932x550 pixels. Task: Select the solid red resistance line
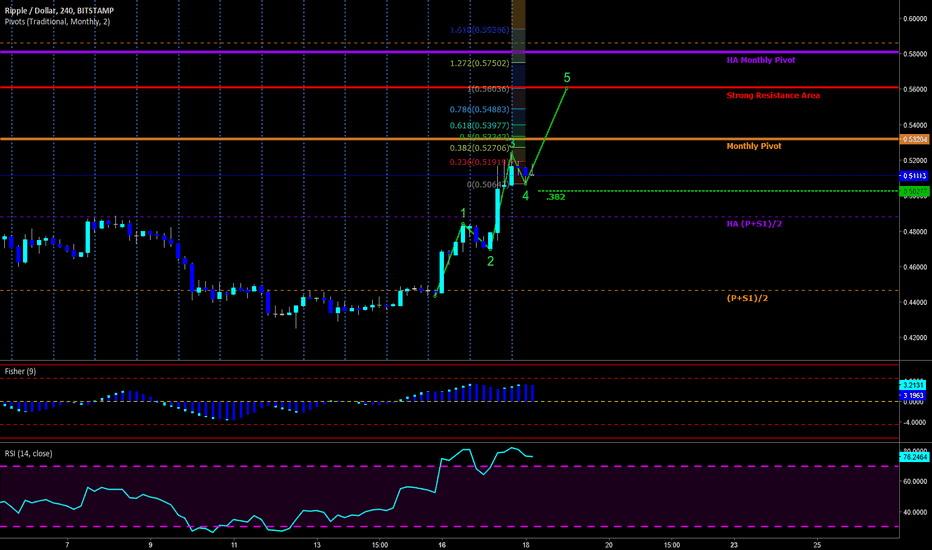(x=449, y=87)
